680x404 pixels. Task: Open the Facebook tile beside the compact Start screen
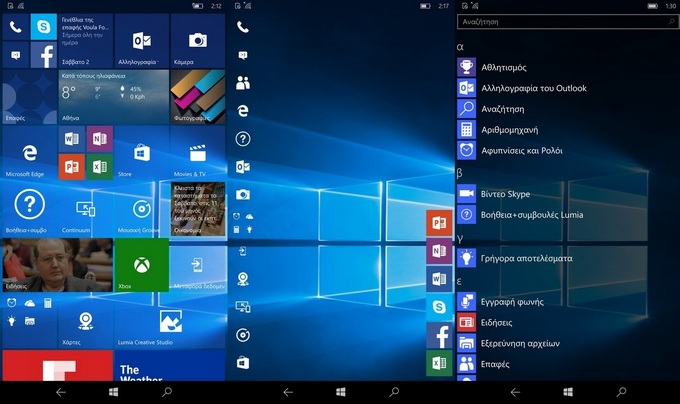[439, 335]
